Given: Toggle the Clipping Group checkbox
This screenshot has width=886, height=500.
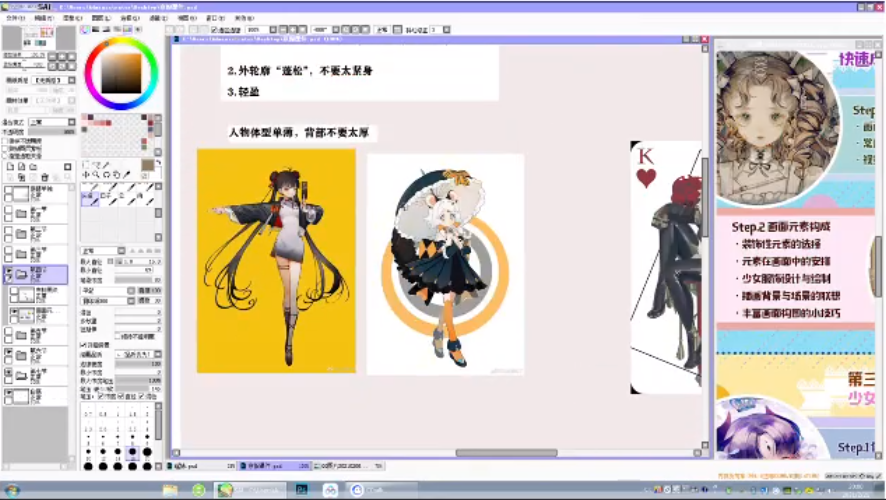Looking at the screenshot, I should [5, 149].
